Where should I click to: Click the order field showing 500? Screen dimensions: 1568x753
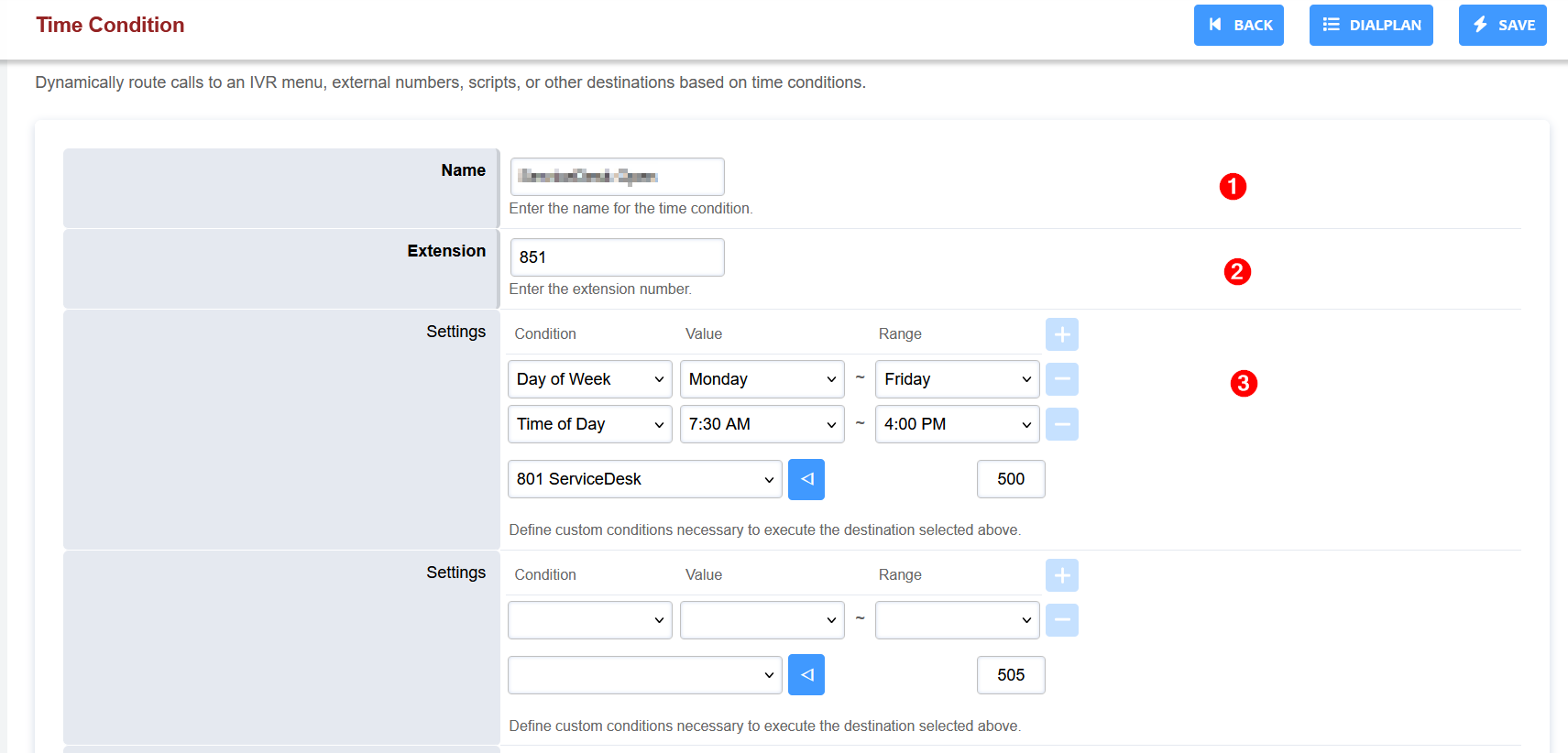coord(1010,479)
